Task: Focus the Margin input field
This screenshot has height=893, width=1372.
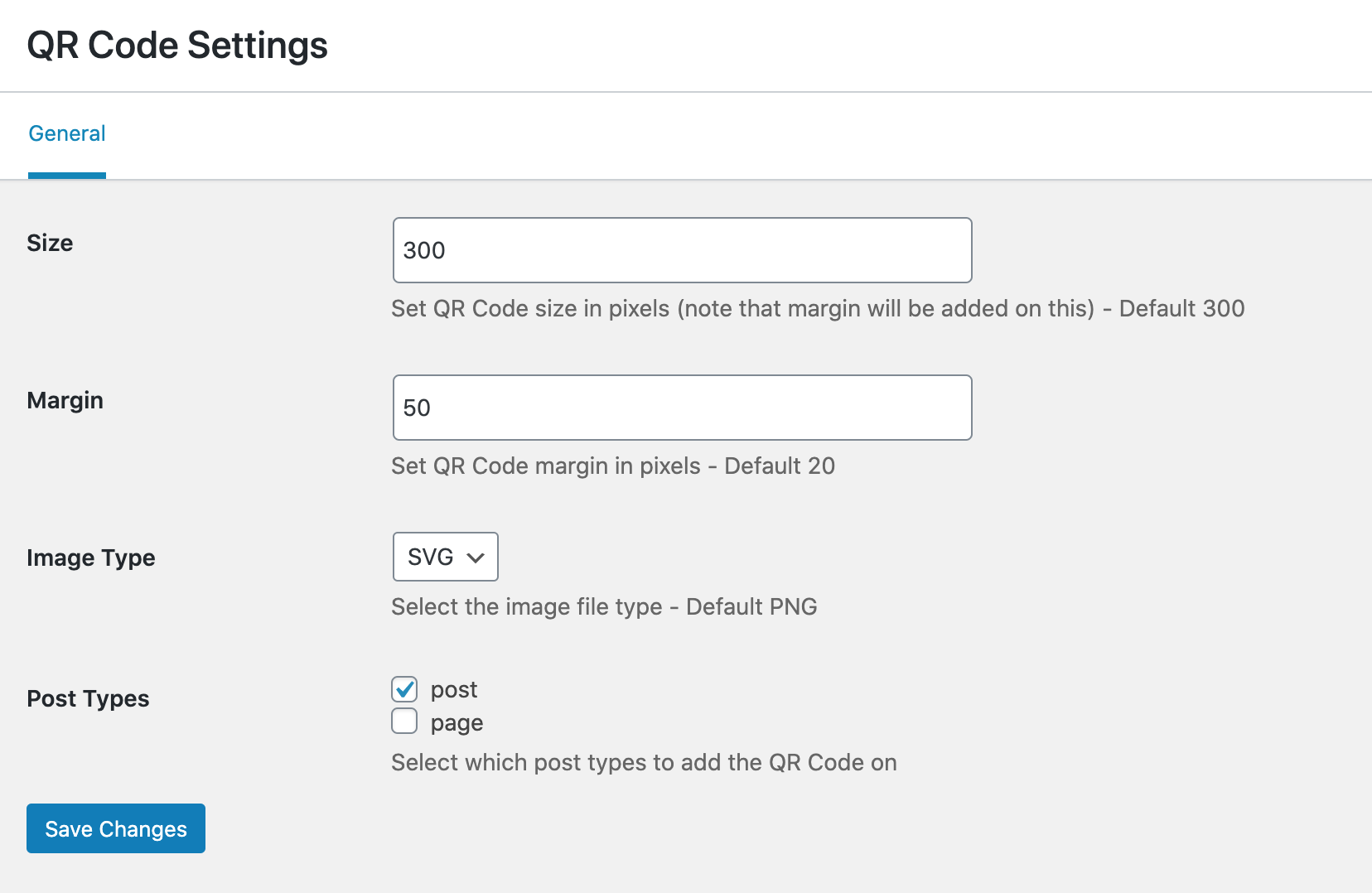Action: click(682, 408)
